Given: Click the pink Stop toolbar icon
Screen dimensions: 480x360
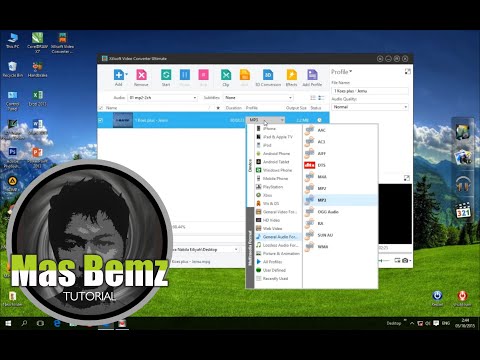Looking at the screenshot, I should (x=203, y=75).
